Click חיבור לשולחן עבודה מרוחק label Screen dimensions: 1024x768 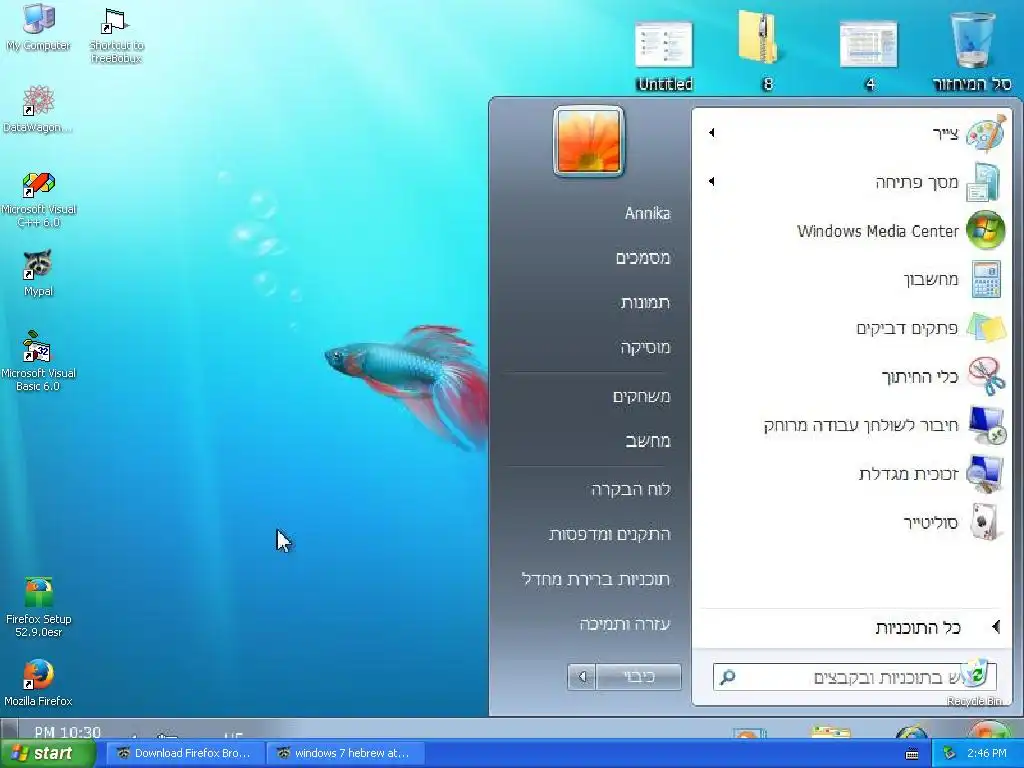click(861, 426)
